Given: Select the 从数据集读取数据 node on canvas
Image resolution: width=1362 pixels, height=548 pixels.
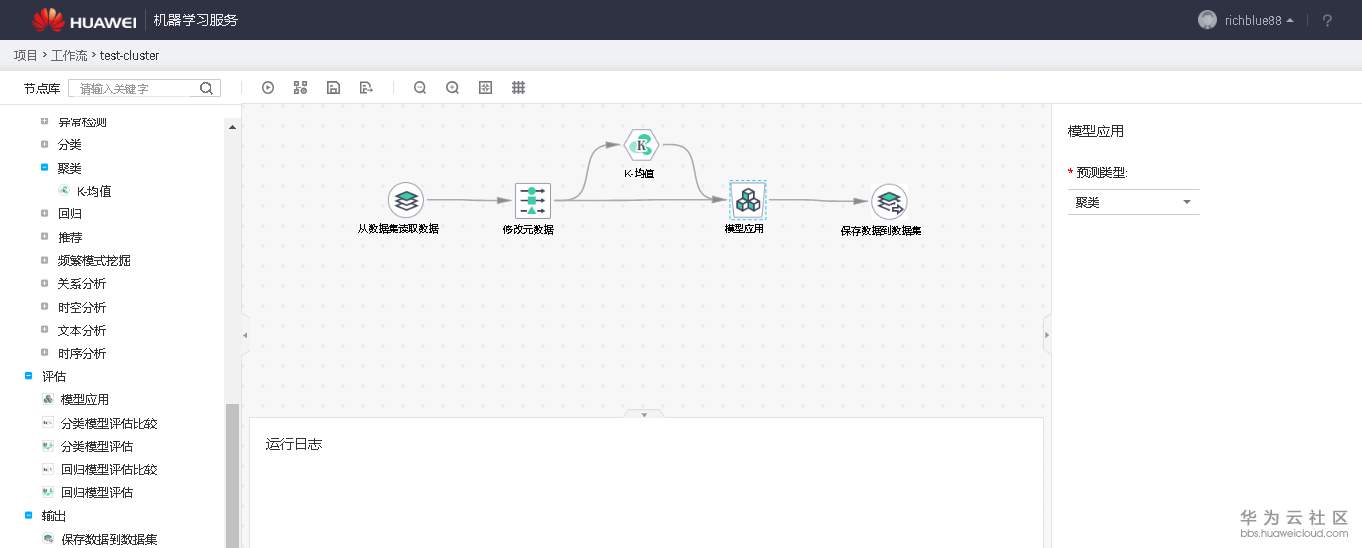Looking at the screenshot, I should (x=405, y=200).
